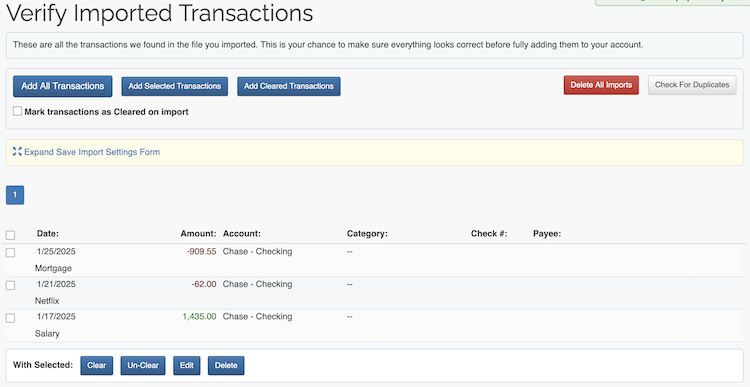Click the Salary description text
Image resolution: width=750 pixels, height=387 pixels.
pyautogui.click(x=47, y=334)
